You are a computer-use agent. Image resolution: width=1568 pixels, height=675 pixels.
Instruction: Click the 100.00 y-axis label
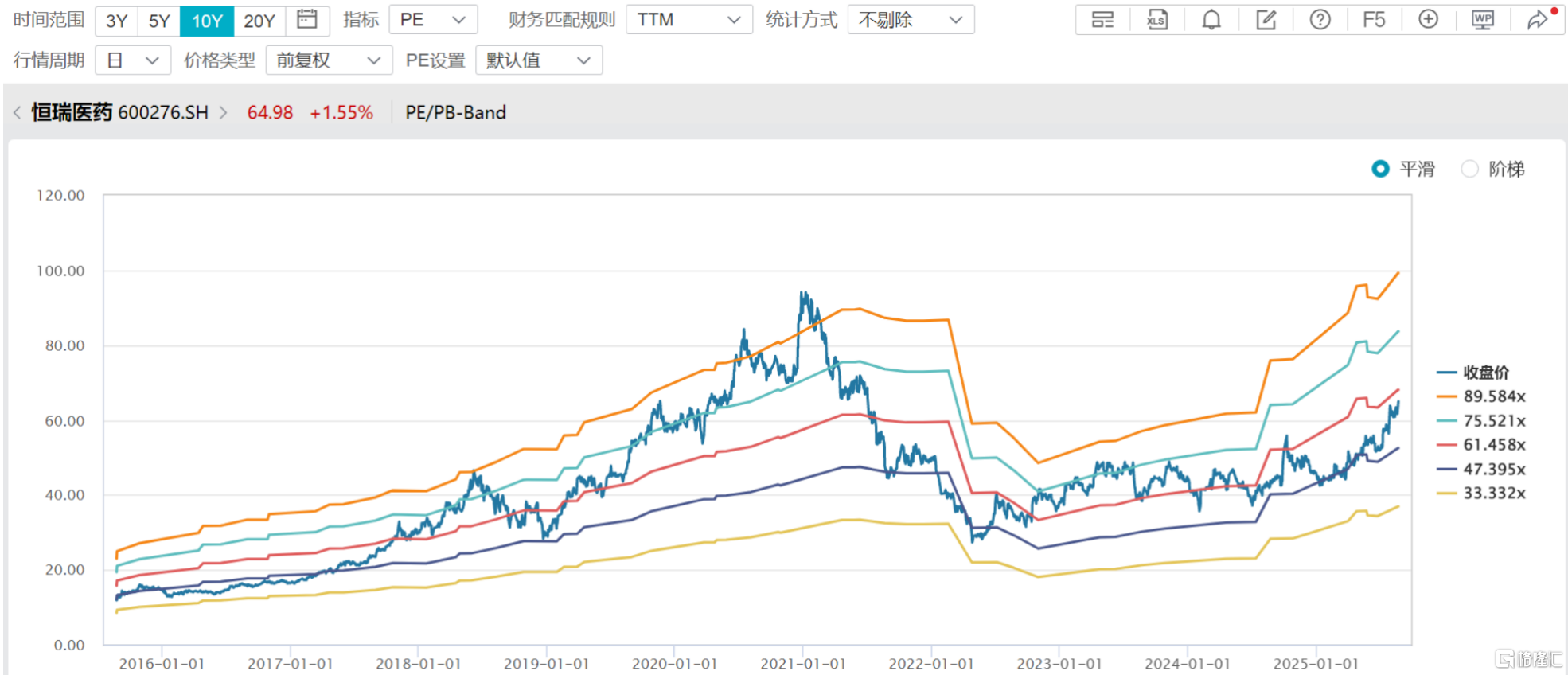[60, 271]
